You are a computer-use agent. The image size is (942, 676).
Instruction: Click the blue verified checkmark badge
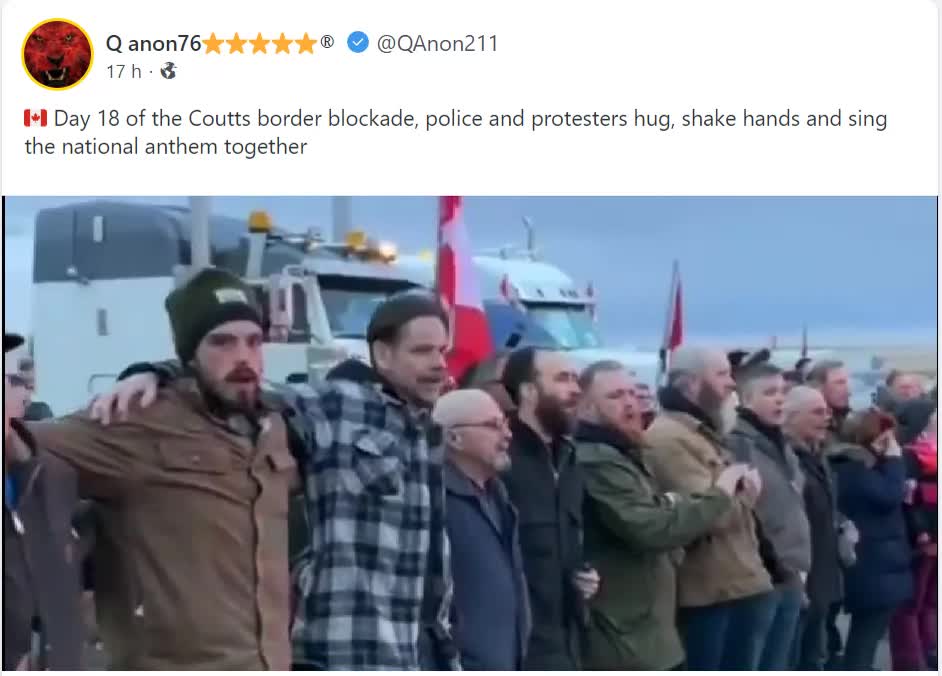coord(358,43)
